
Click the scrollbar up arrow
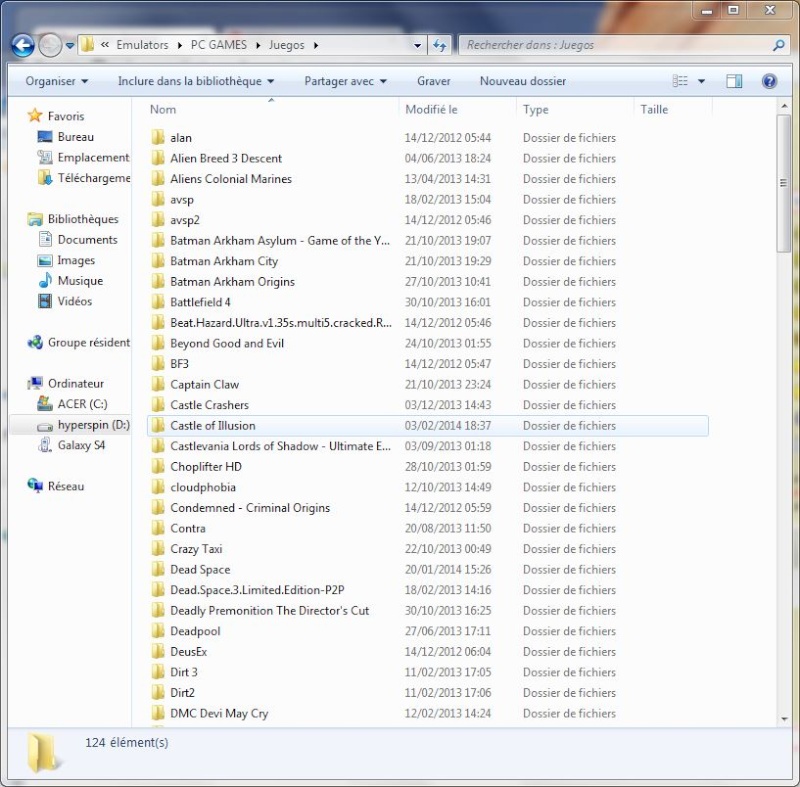784,106
